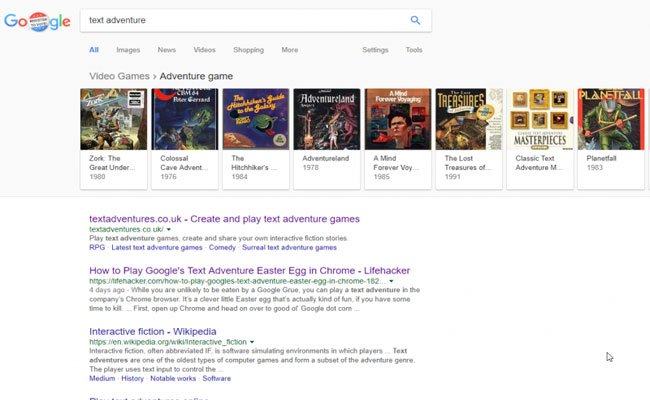Switch to the News tab
The width and height of the screenshot is (650, 400).
(x=167, y=50)
